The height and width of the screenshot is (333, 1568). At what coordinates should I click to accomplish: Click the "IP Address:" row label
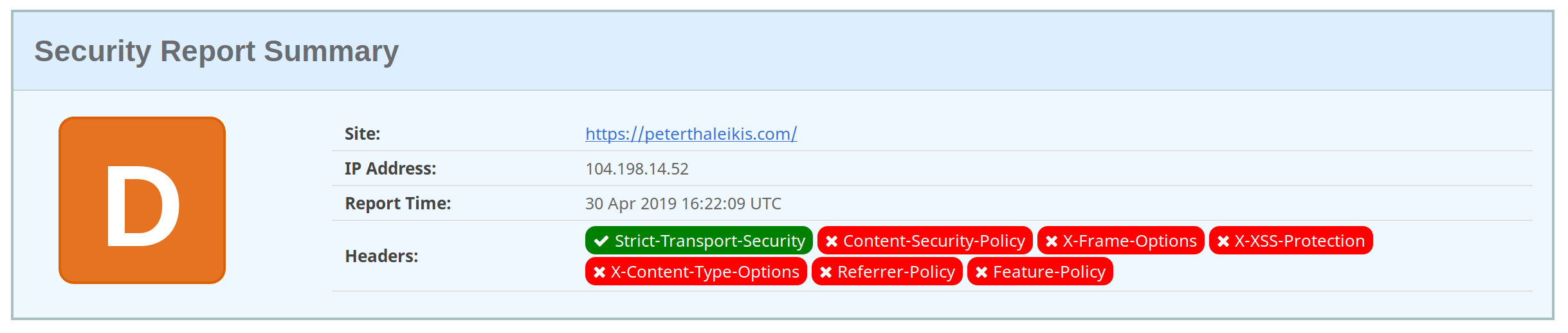(x=390, y=169)
